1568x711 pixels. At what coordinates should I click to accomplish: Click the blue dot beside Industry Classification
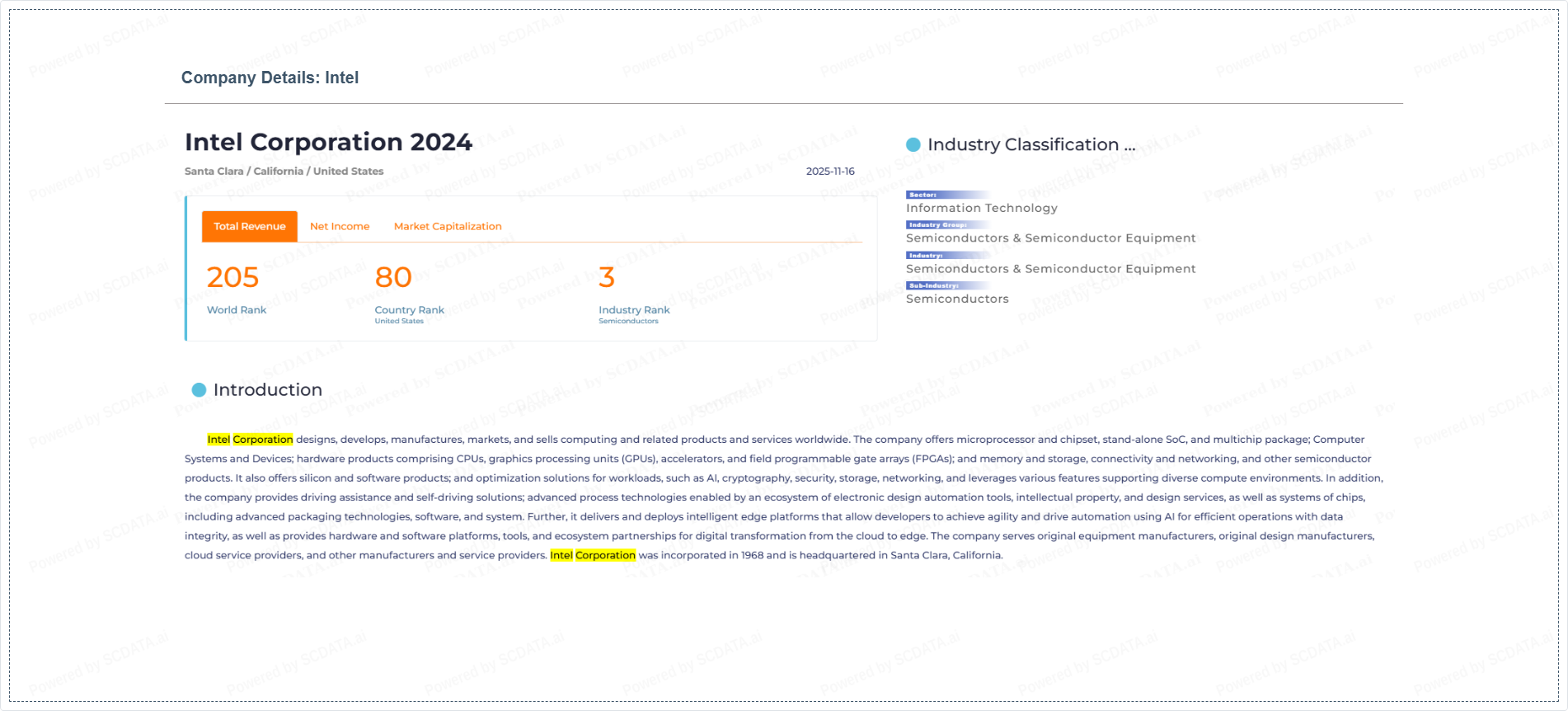coord(913,144)
